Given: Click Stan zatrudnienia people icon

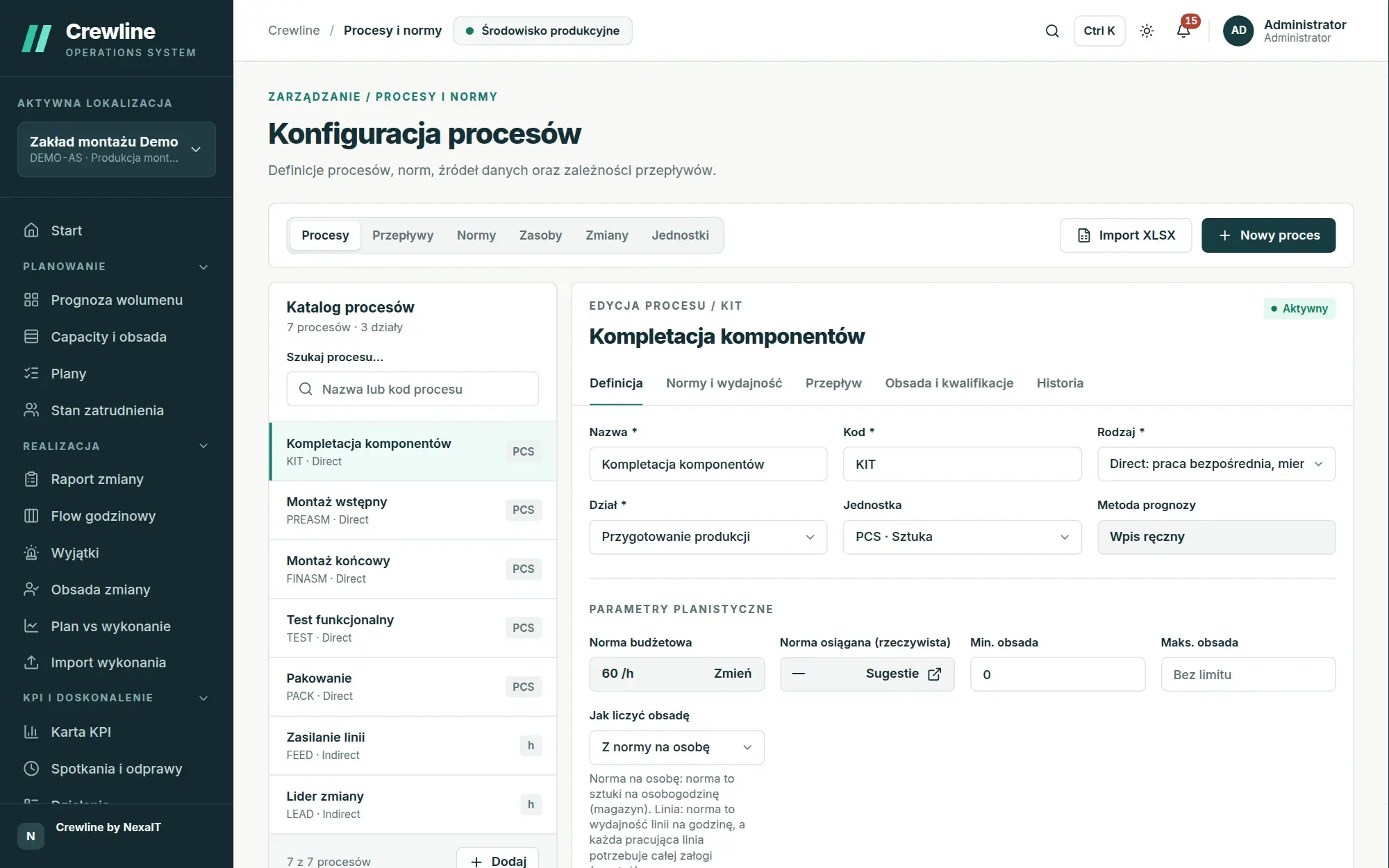Looking at the screenshot, I should (x=31, y=410).
